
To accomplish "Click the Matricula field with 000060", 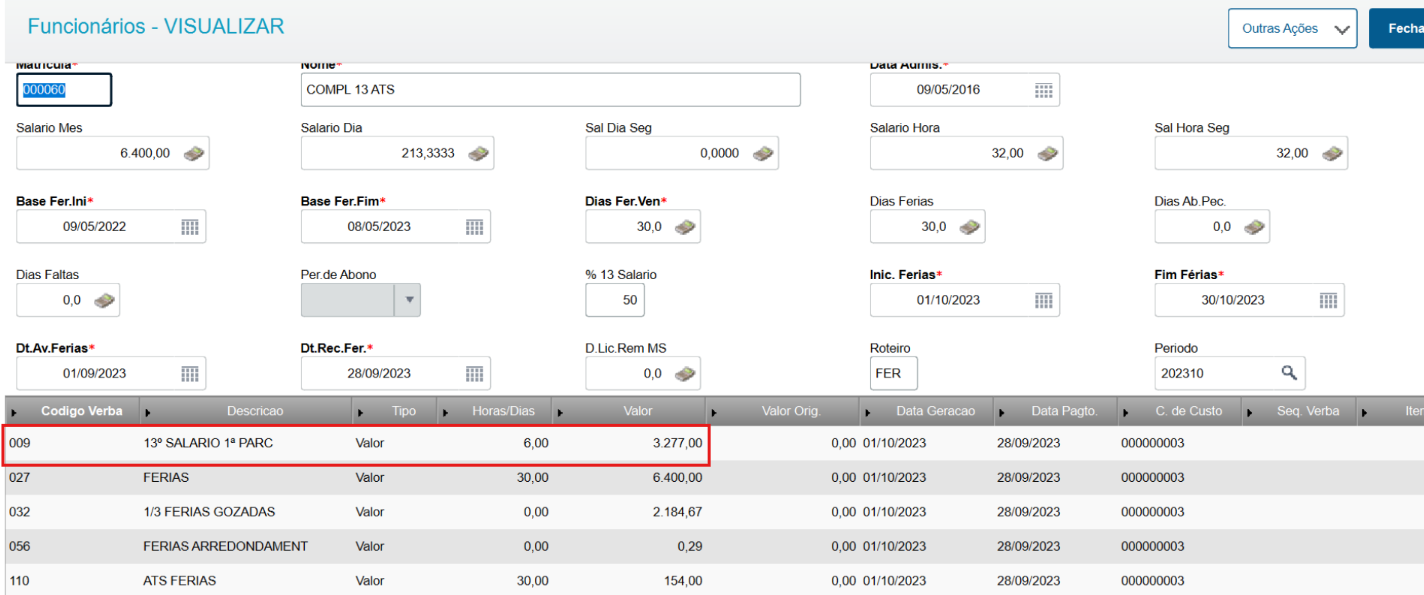I will click(x=64, y=90).
